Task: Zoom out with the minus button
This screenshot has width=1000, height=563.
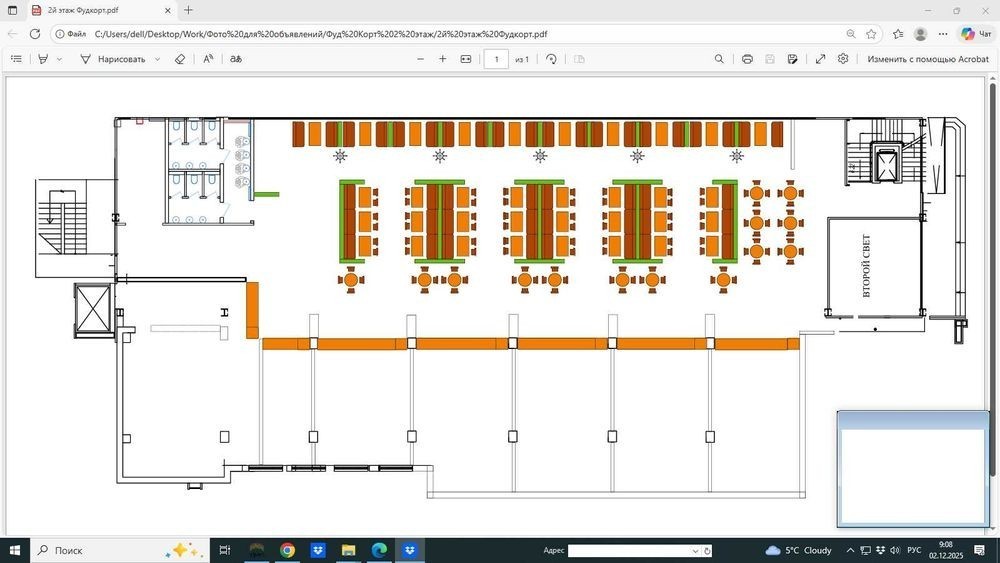Action: 421,59
